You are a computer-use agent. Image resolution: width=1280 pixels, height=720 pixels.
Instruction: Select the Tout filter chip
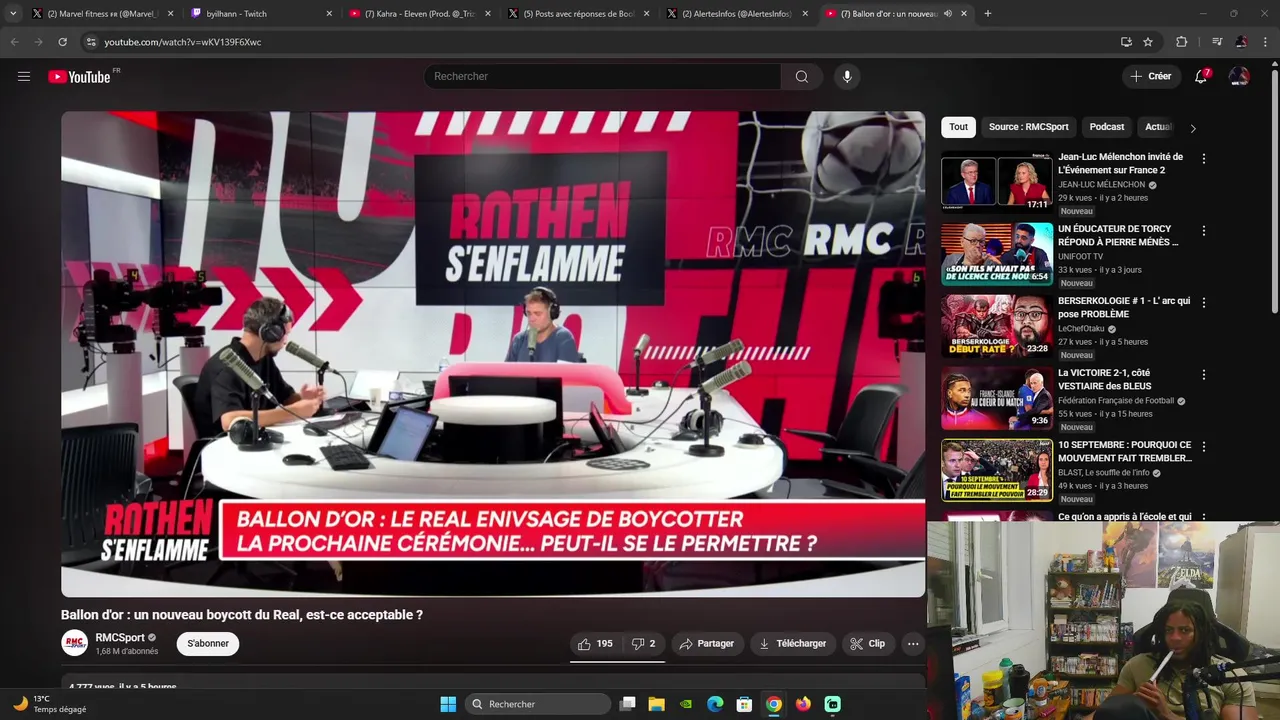tap(958, 127)
